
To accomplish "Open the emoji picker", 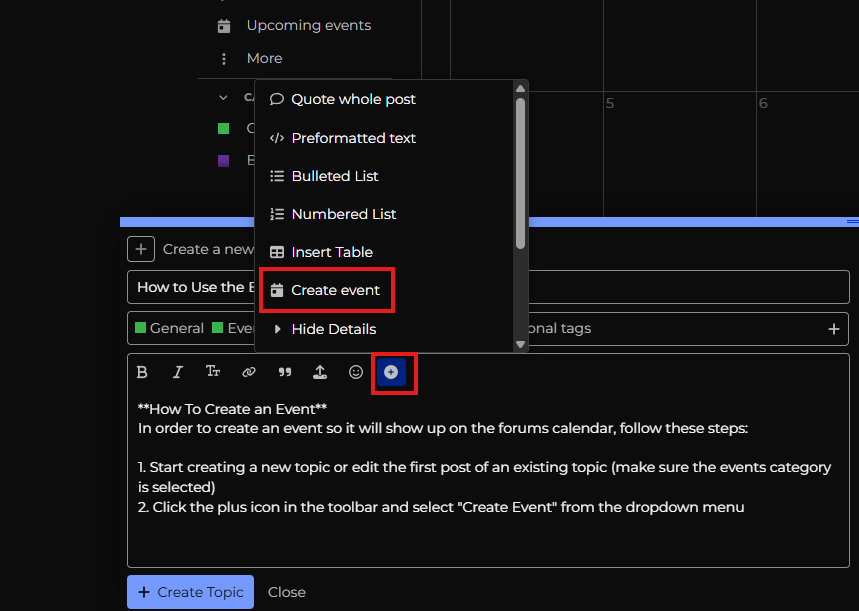I will [356, 372].
